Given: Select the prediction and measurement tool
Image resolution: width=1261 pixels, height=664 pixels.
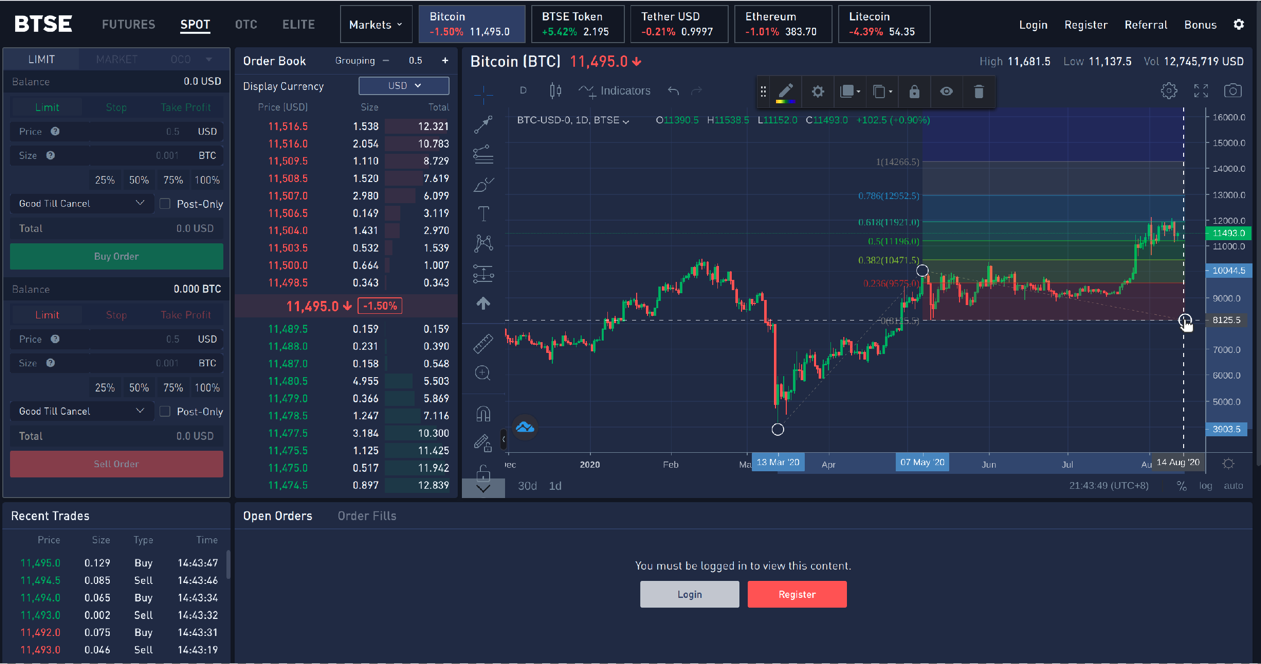Looking at the screenshot, I should tap(483, 273).
